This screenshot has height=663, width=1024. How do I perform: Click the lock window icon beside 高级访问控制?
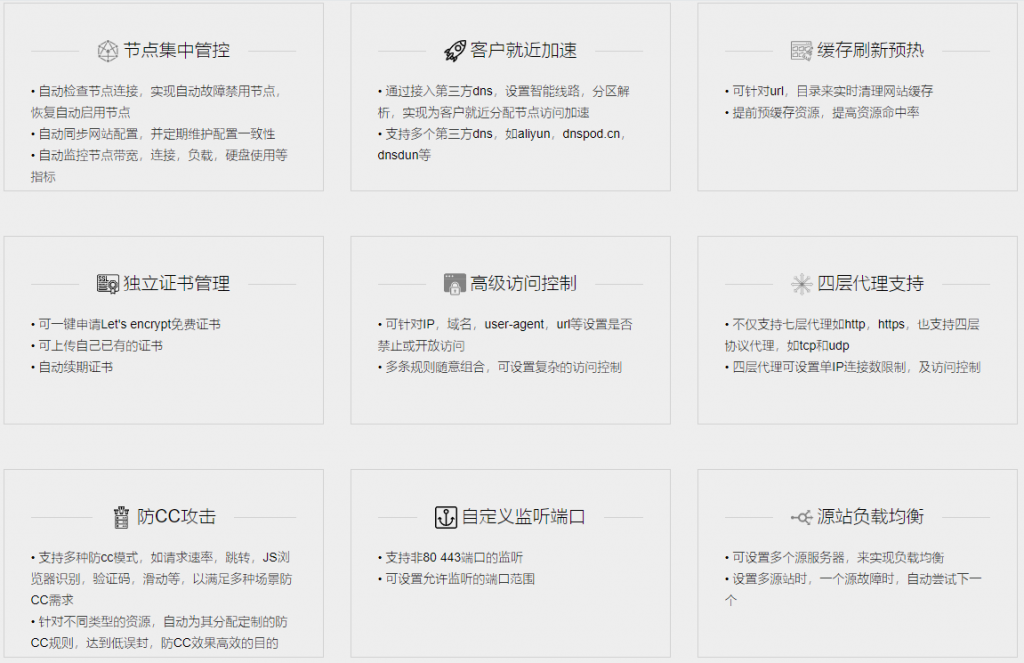[x=455, y=283]
